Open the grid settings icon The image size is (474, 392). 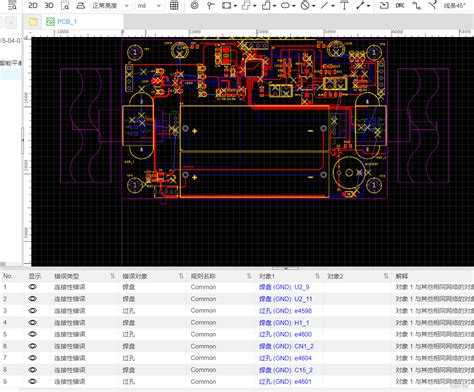click(174, 5)
